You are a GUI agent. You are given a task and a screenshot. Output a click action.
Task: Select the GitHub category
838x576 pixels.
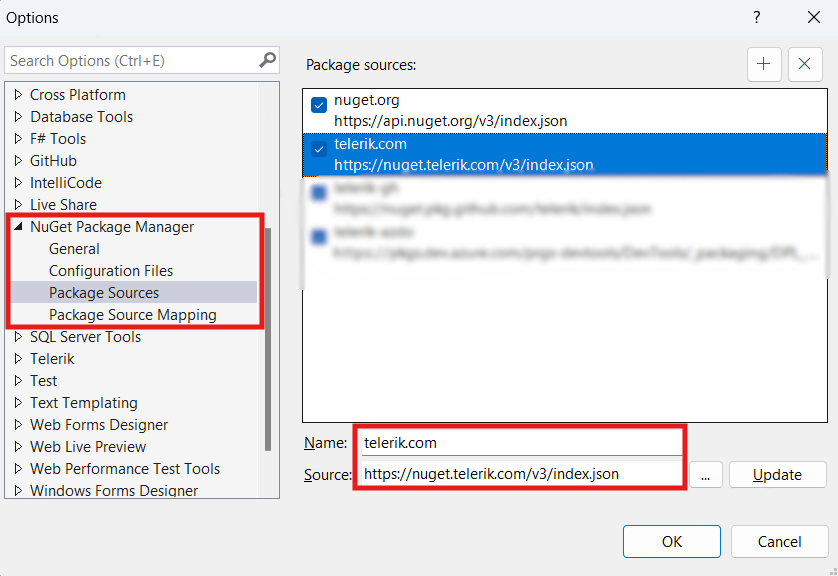tap(53, 160)
